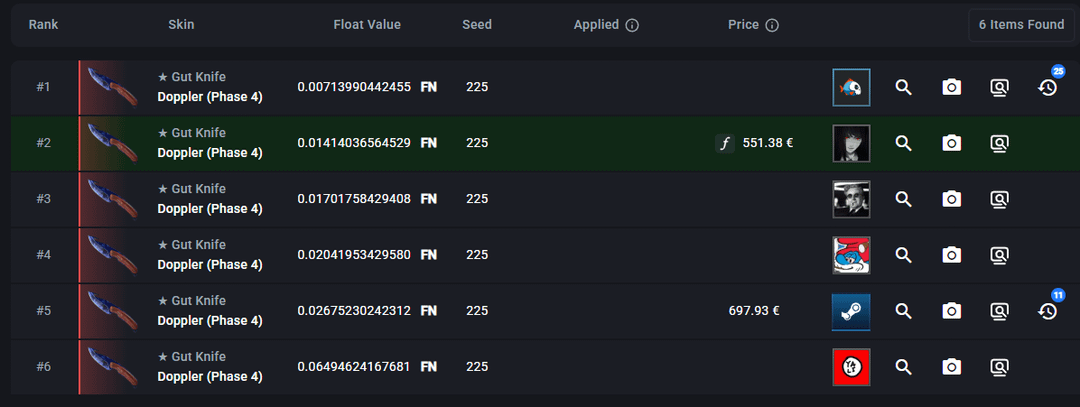Click the monitor inspect icon on rank #5 row
This screenshot has width=1080, height=407.
[x=999, y=311]
